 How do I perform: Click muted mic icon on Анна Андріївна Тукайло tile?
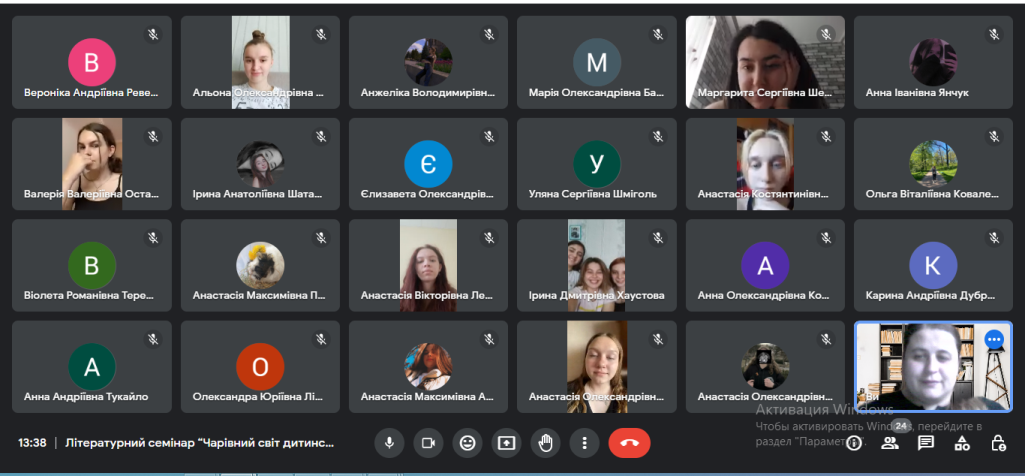[x=153, y=339]
